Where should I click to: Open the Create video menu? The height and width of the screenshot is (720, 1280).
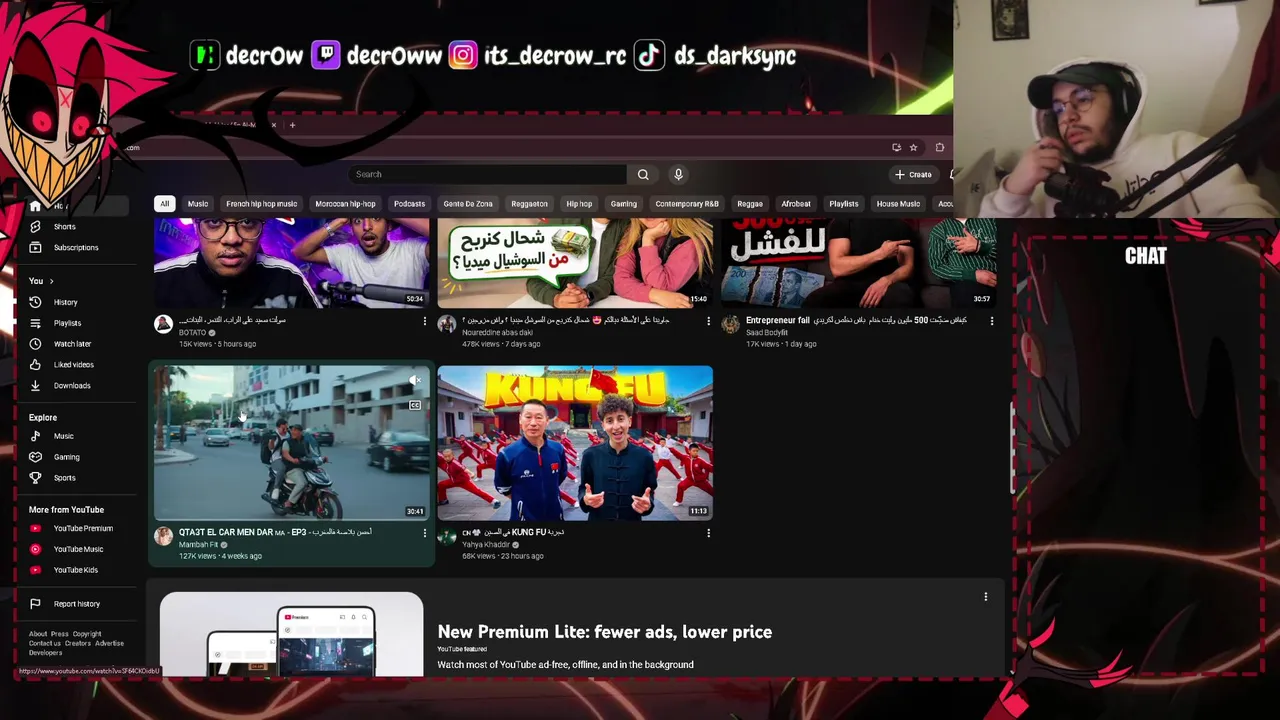pyautogui.click(x=913, y=174)
